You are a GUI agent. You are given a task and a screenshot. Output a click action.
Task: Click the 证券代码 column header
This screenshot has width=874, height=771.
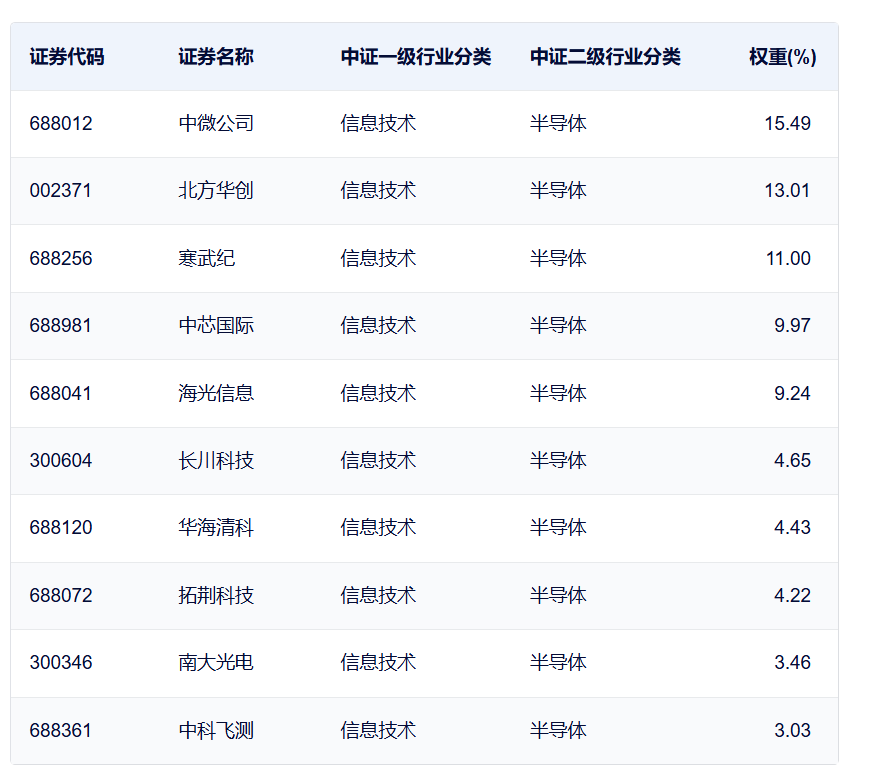(66, 57)
